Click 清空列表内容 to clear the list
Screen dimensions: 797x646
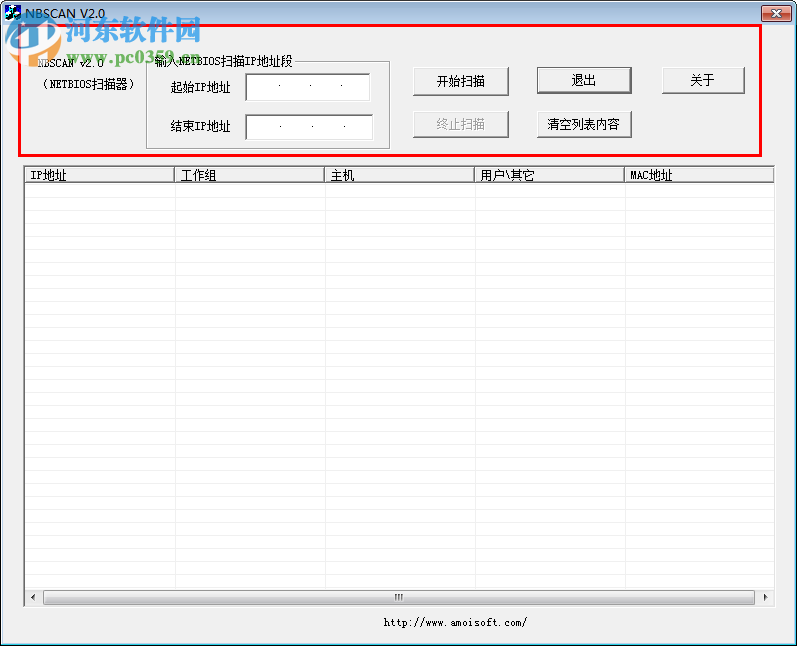(584, 125)
